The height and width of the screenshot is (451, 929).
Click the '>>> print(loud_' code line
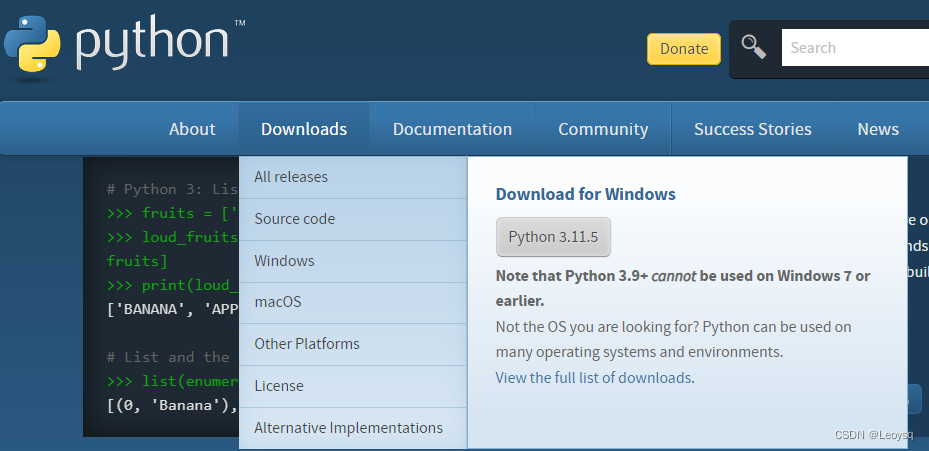click(172, 286)
